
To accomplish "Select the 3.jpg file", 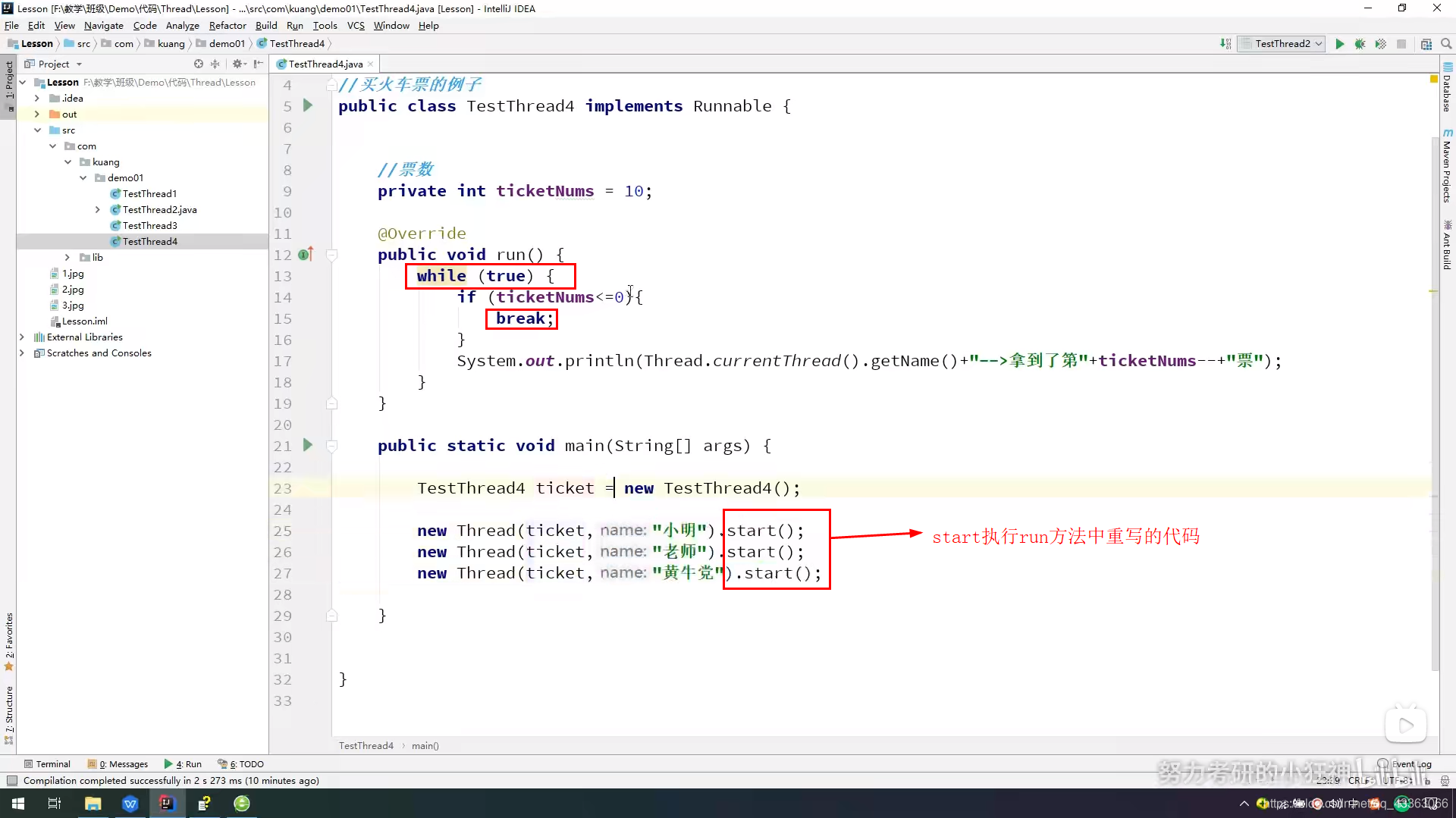I will (67, 306).
